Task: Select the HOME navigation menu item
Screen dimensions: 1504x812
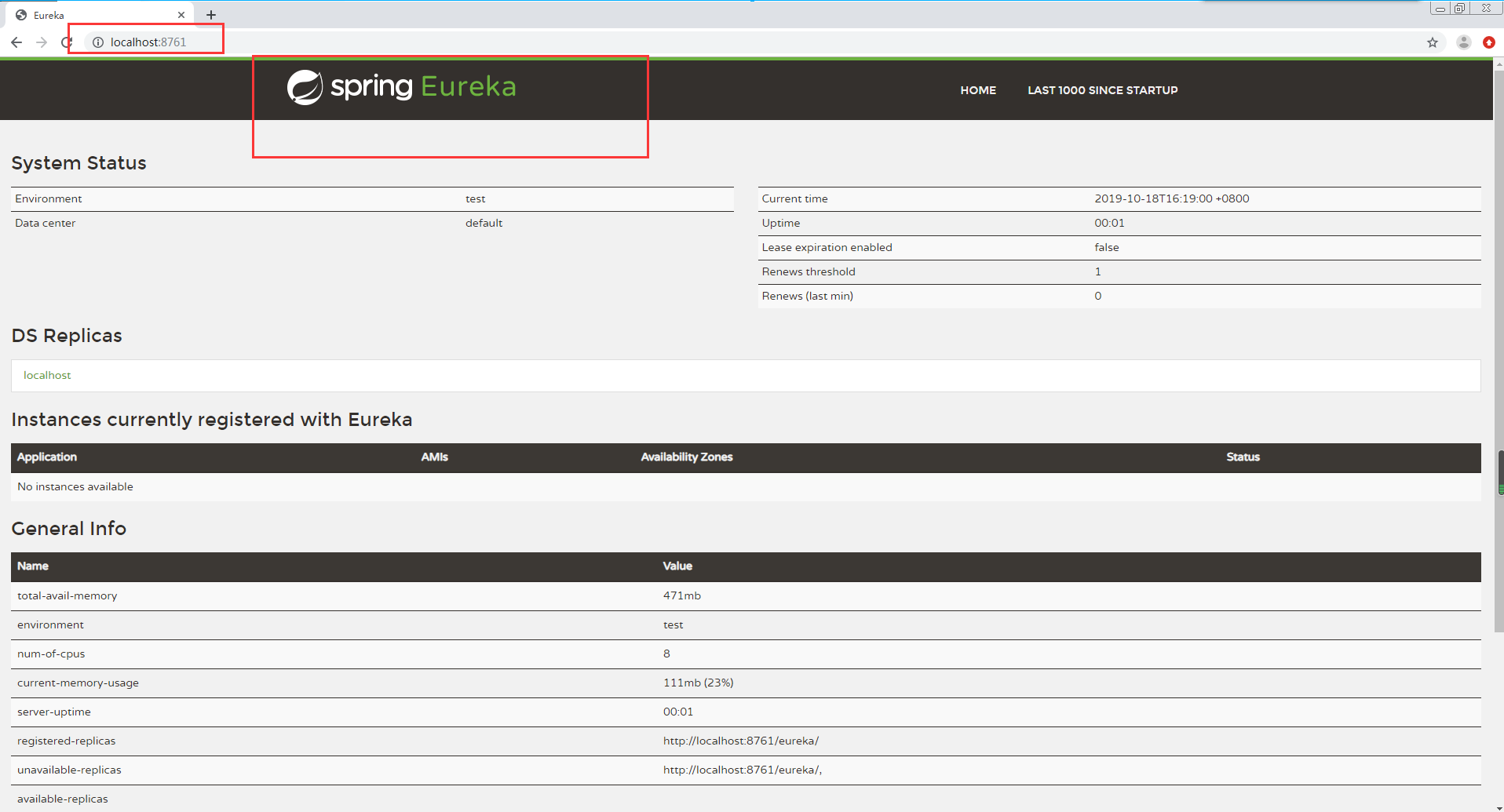Action: pos(977,89)
